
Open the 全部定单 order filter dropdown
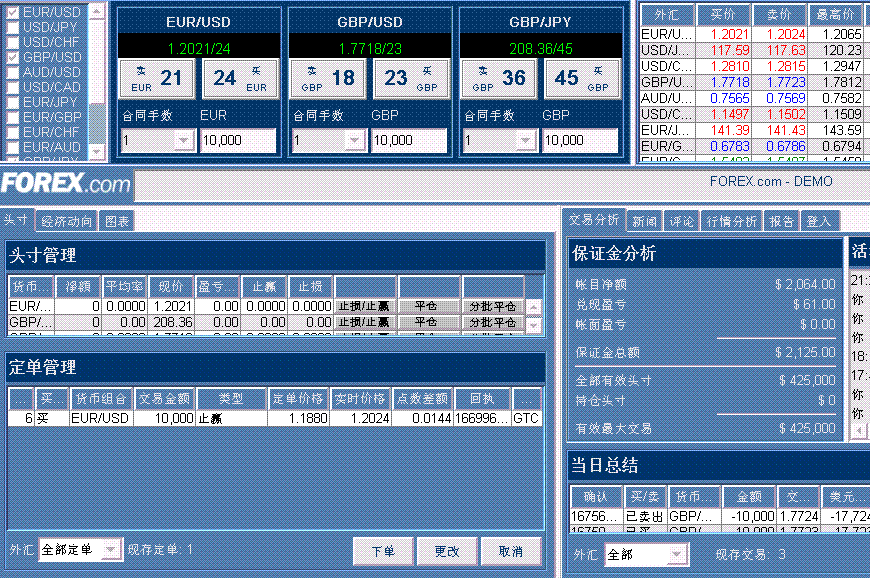coord(80,550)
